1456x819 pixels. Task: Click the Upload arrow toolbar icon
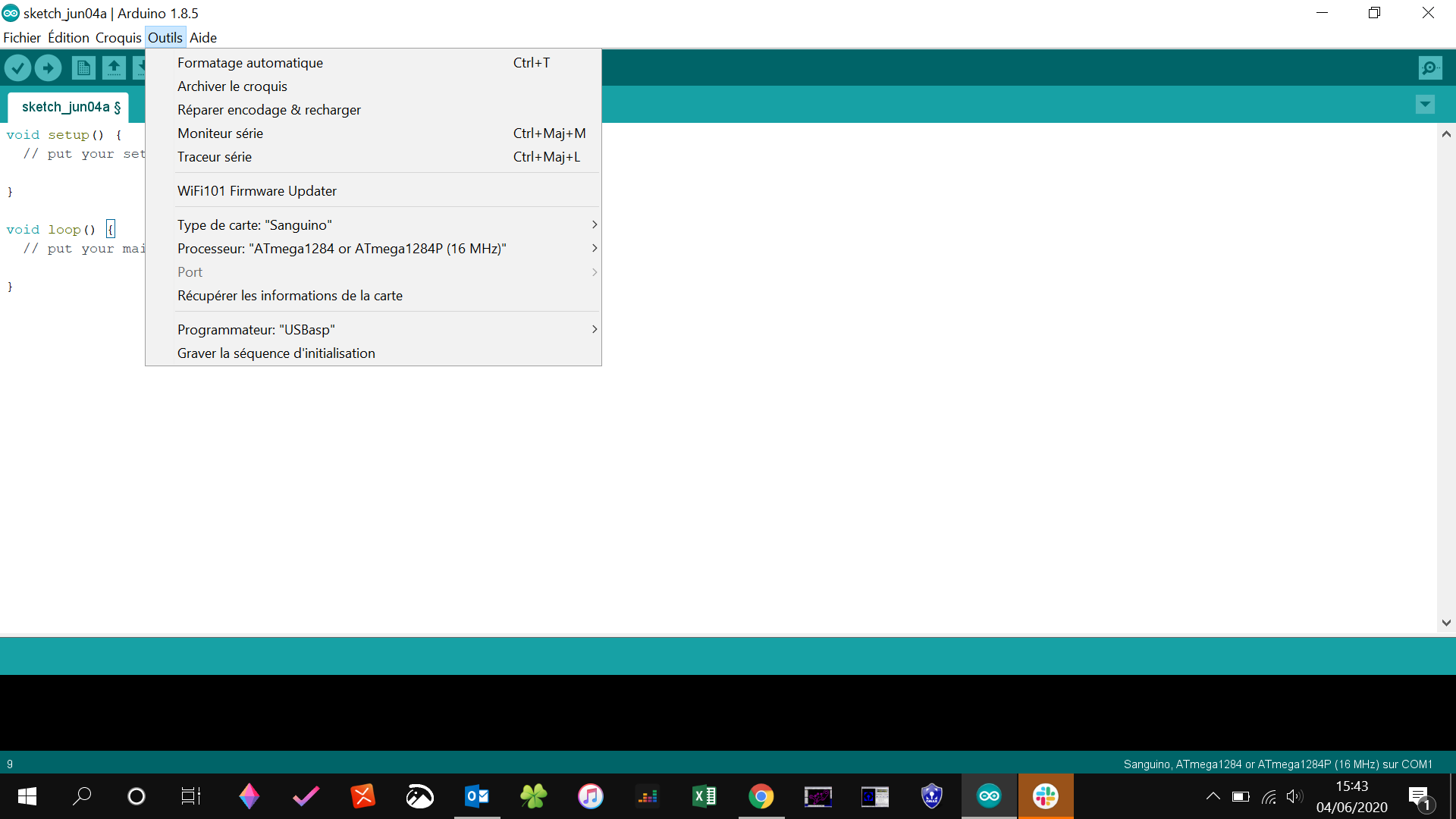pyautogui.click(x=49, y=68)
